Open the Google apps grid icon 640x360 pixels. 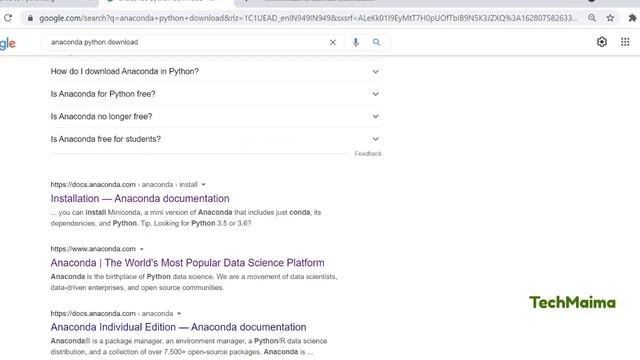tap(625, 42)
